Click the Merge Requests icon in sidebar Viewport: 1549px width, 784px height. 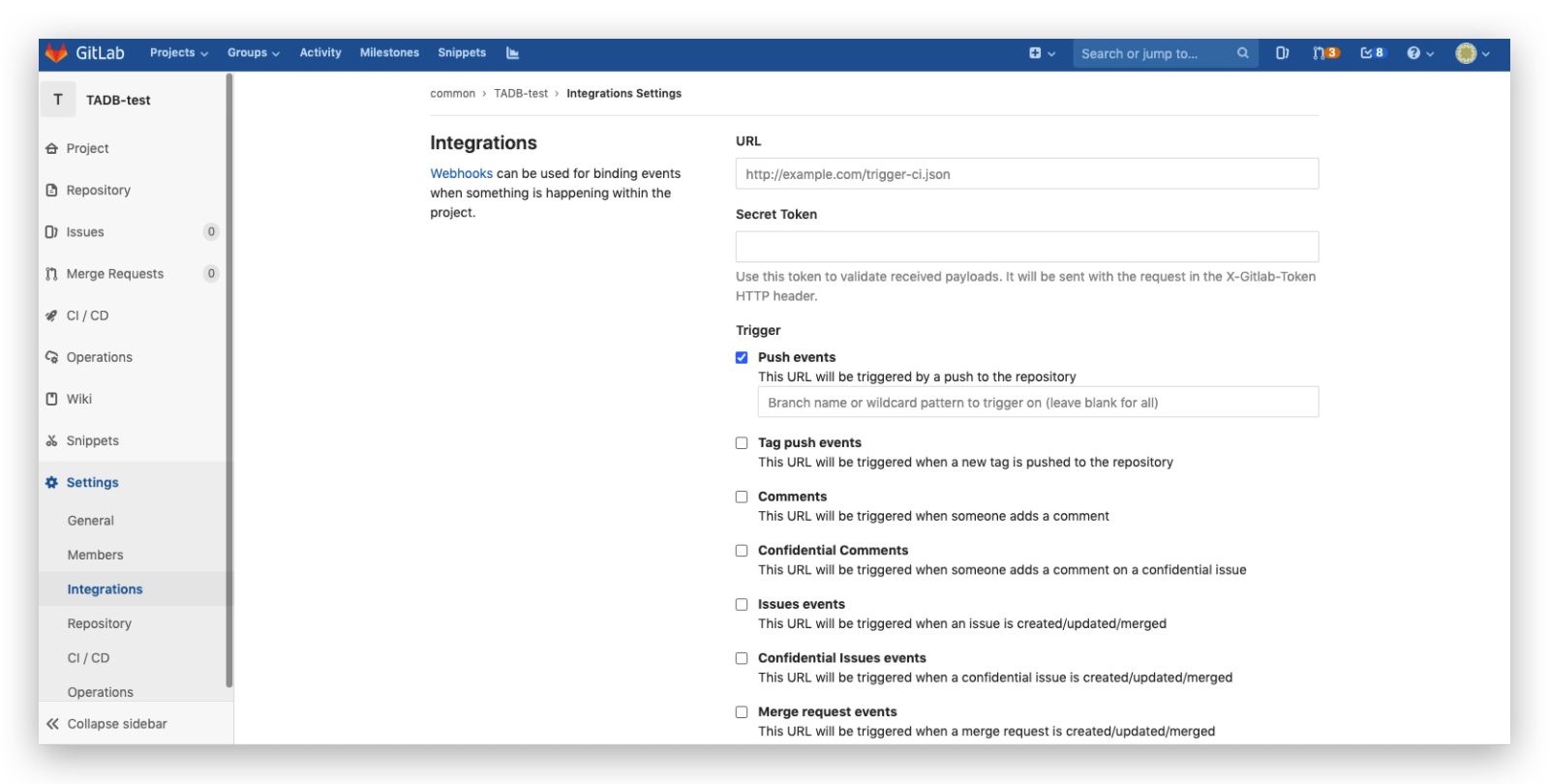pos(52,274)
